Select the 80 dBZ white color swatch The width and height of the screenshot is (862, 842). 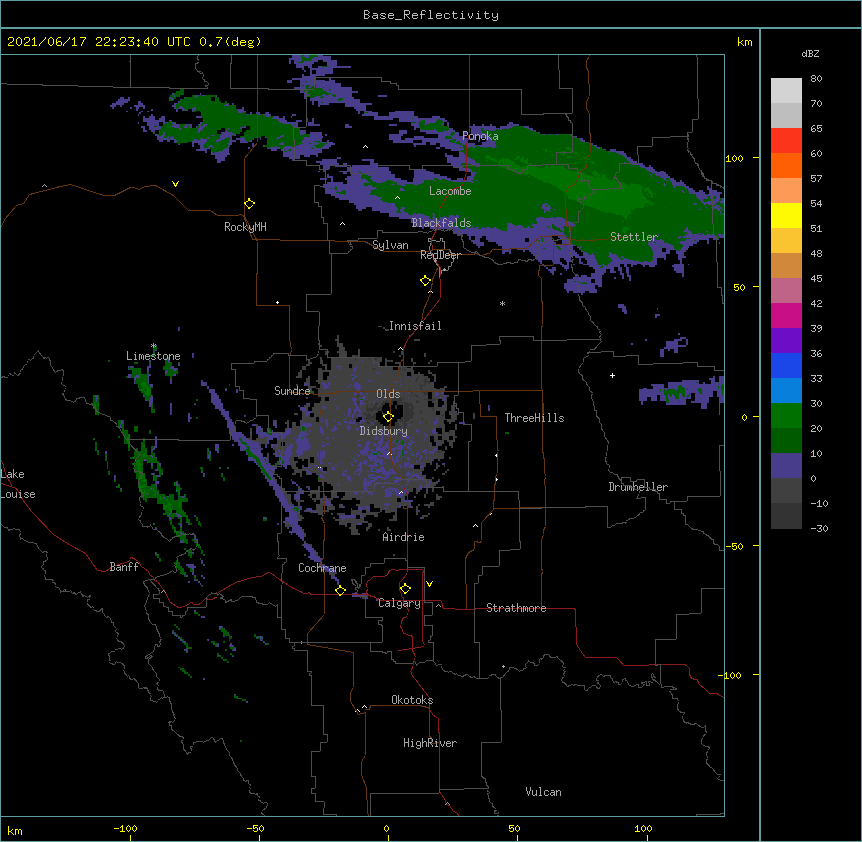click(786, 91)
